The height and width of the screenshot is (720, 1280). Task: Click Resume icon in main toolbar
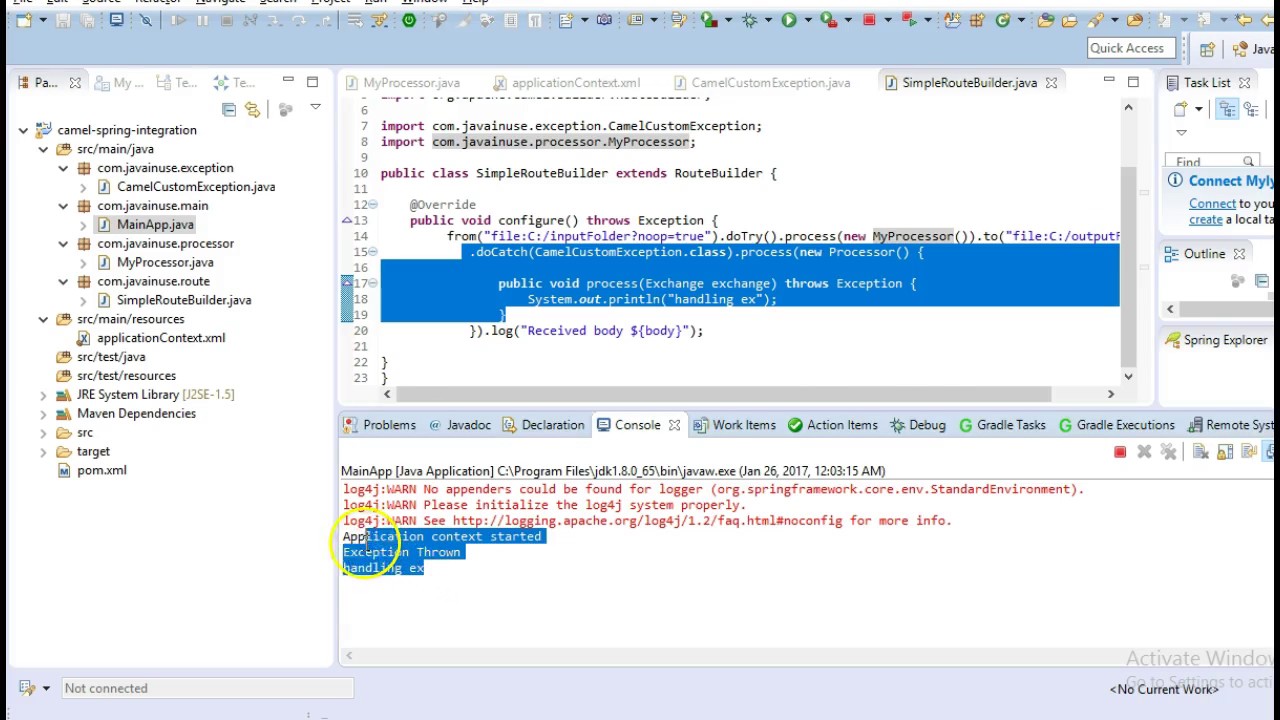pyautogui.click(x=178, y=20)
